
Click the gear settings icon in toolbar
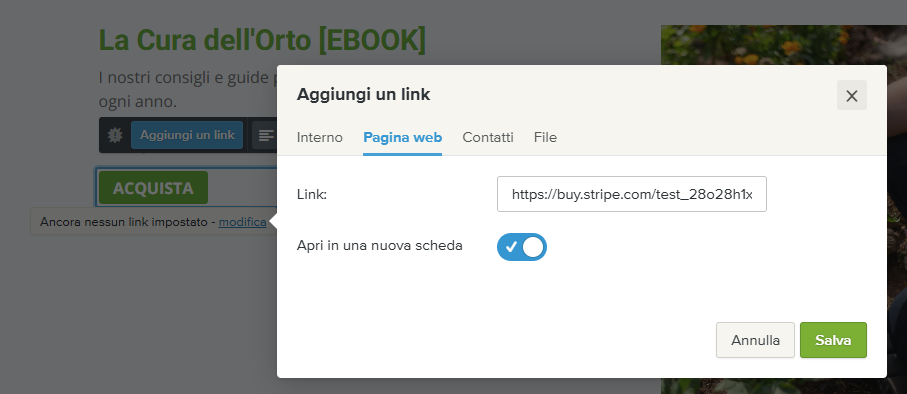point(115,135)
